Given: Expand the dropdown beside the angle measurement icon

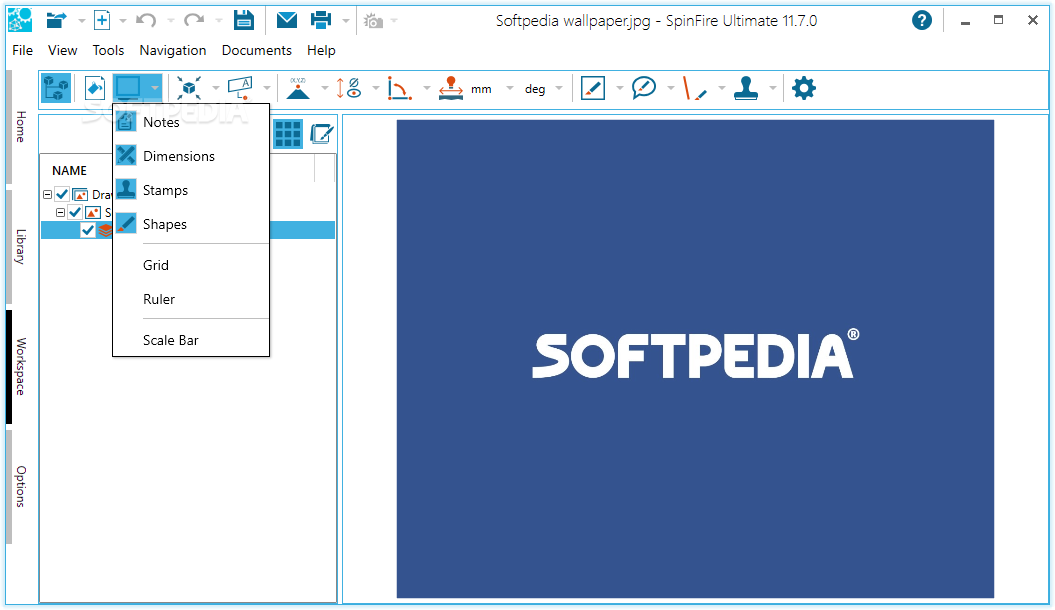Looking at the screenshot, I should (426, 88).
